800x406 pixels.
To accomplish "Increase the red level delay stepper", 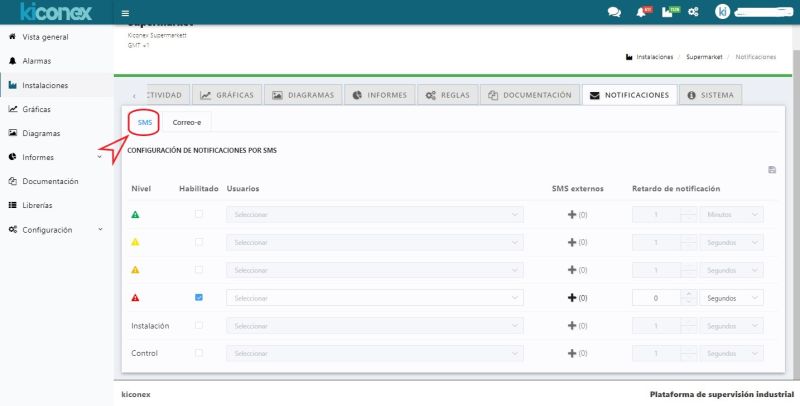I will click(x=687, y=294).
